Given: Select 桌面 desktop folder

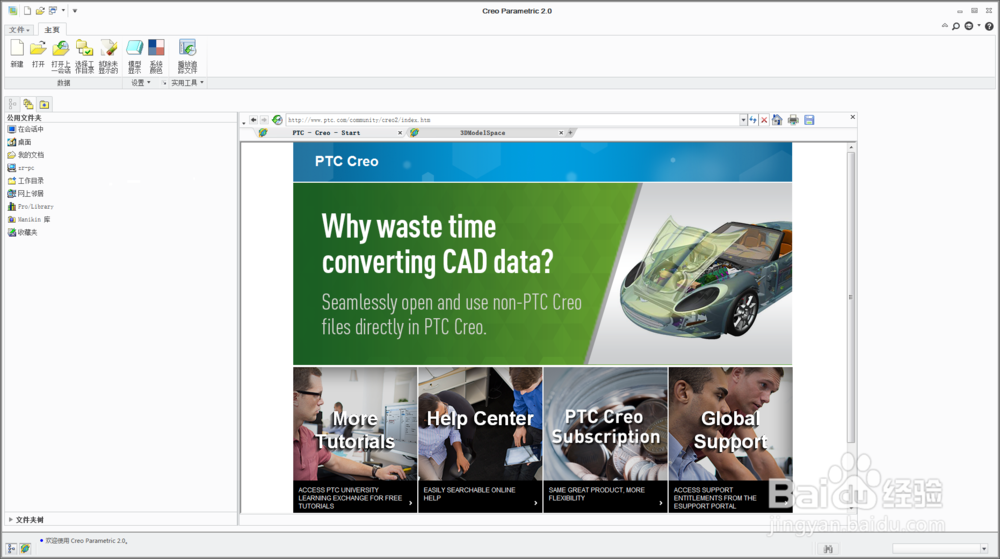Looking at the screenshot, I should click(19, 142).
